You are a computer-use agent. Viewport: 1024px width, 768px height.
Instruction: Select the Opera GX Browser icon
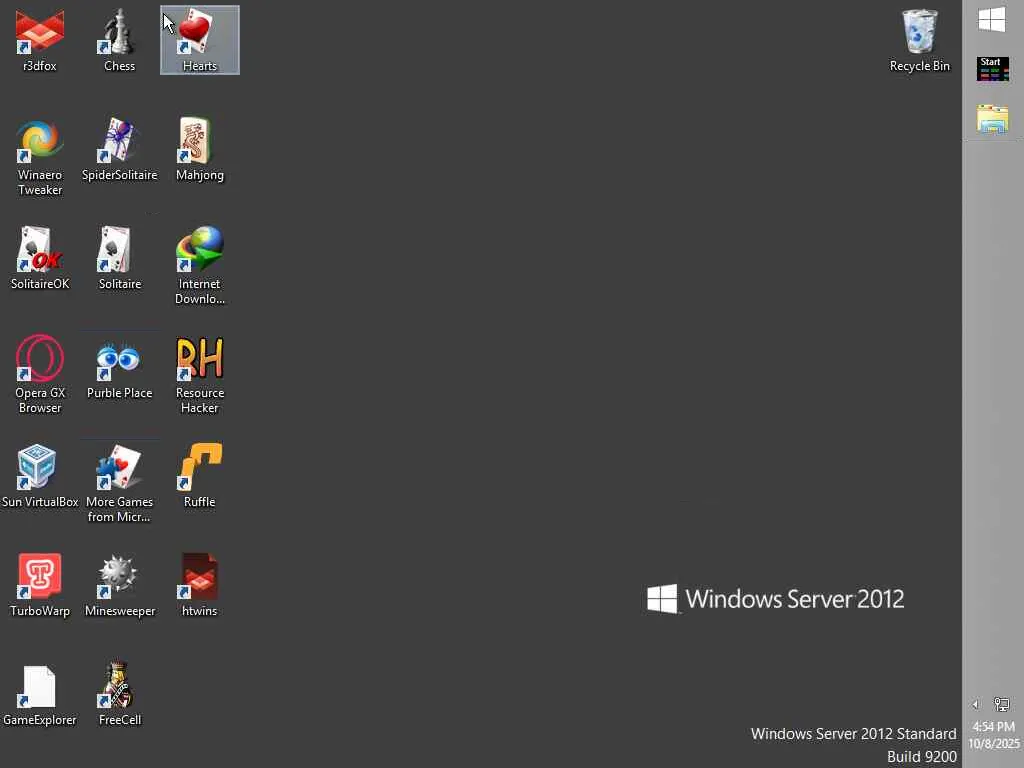point(40,375)
